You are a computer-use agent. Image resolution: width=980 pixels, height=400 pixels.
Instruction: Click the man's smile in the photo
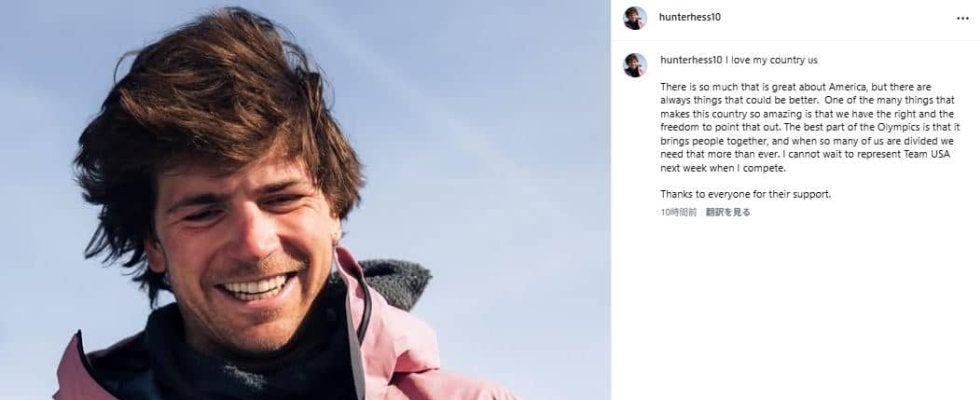[x=257, y=288]
